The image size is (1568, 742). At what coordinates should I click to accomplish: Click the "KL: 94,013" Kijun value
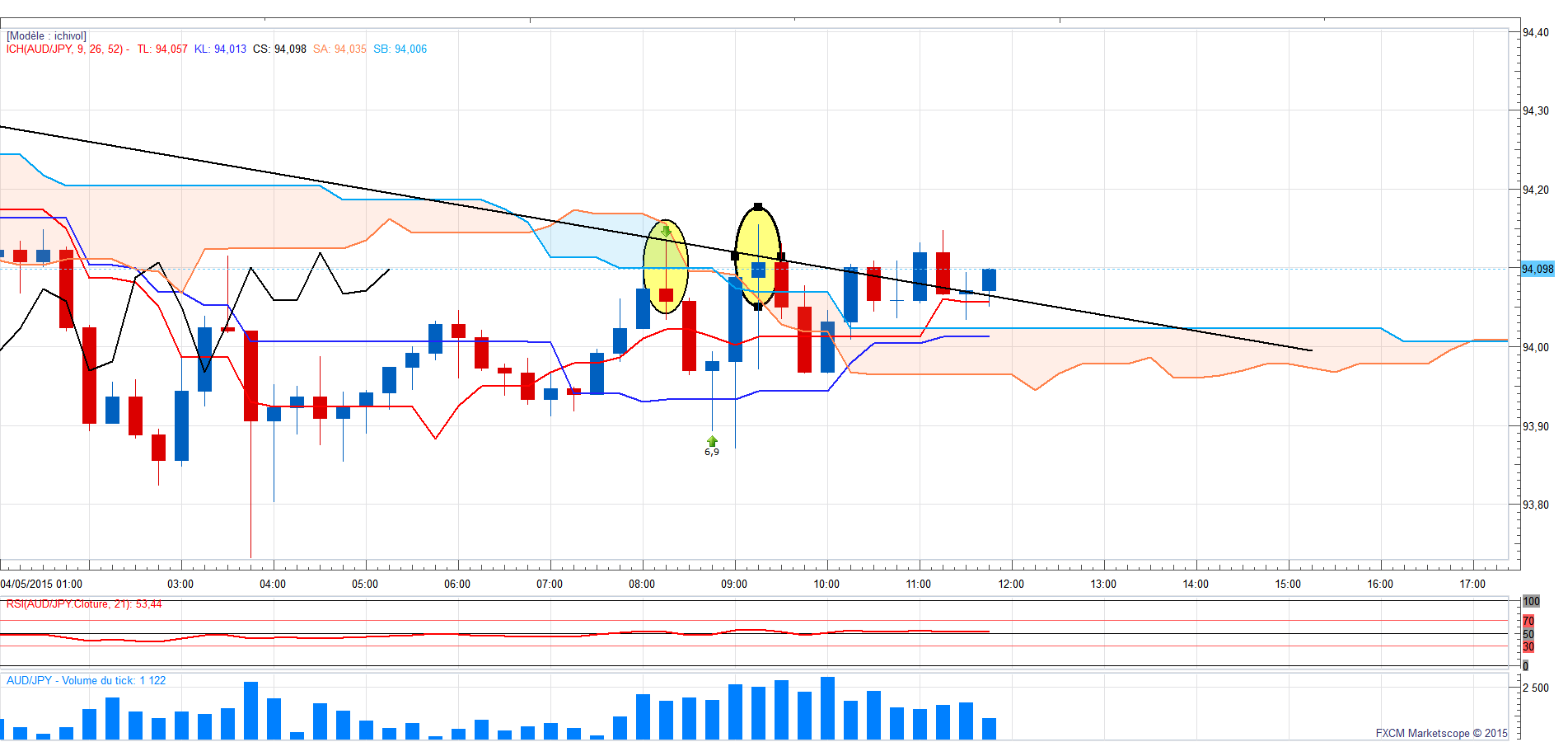(x=220, y=49)
